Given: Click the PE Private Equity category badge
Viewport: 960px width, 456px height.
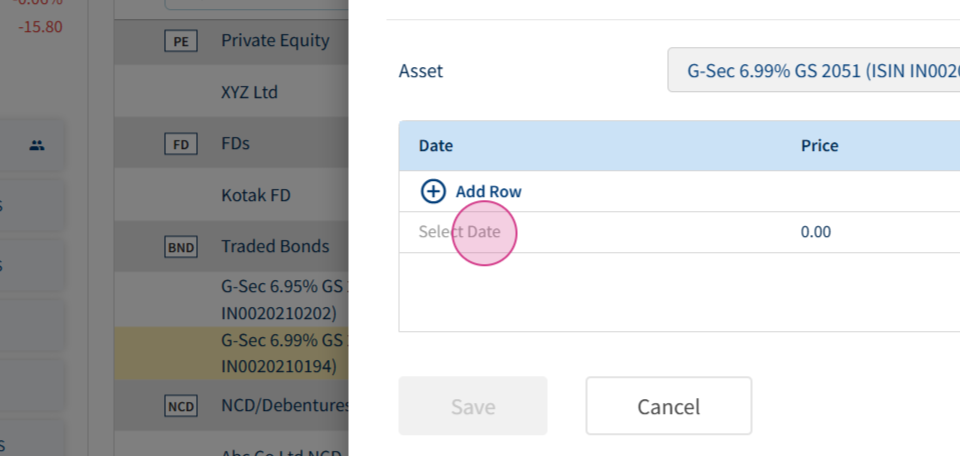Looking at the screenshot, I should 181,41.
